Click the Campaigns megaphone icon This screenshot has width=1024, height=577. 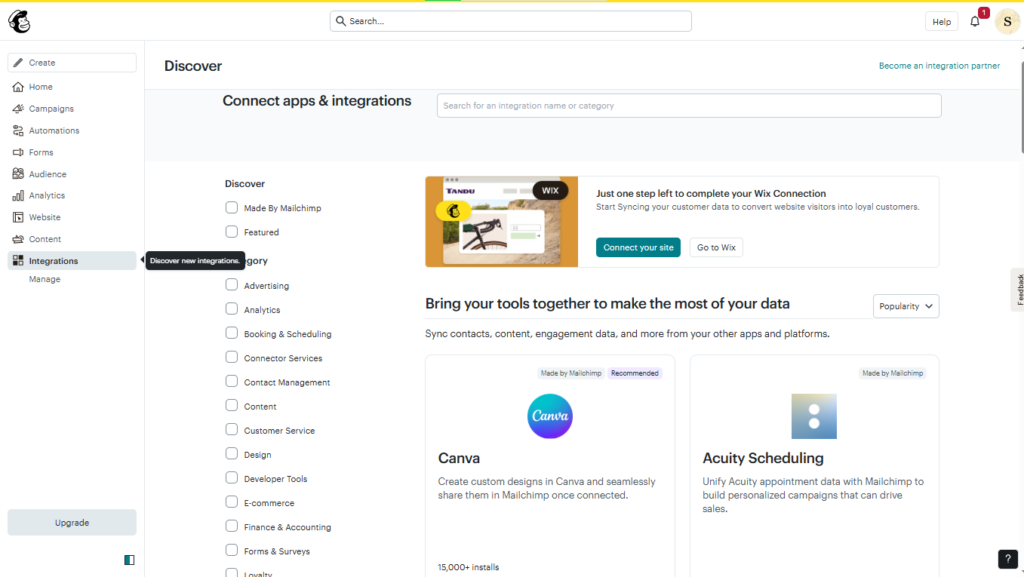click(x=18, y=108)
